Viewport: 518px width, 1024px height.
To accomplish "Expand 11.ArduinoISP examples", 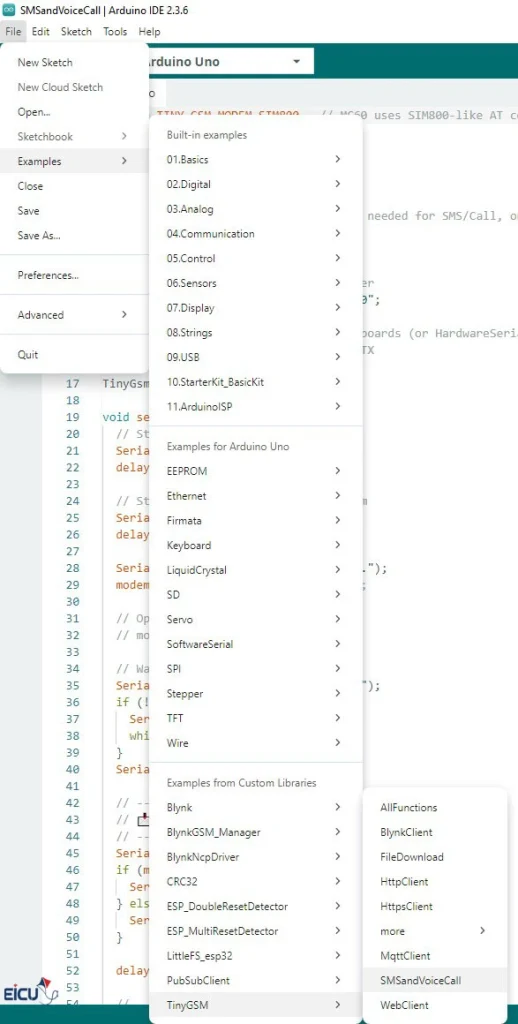I will (255, 406).
